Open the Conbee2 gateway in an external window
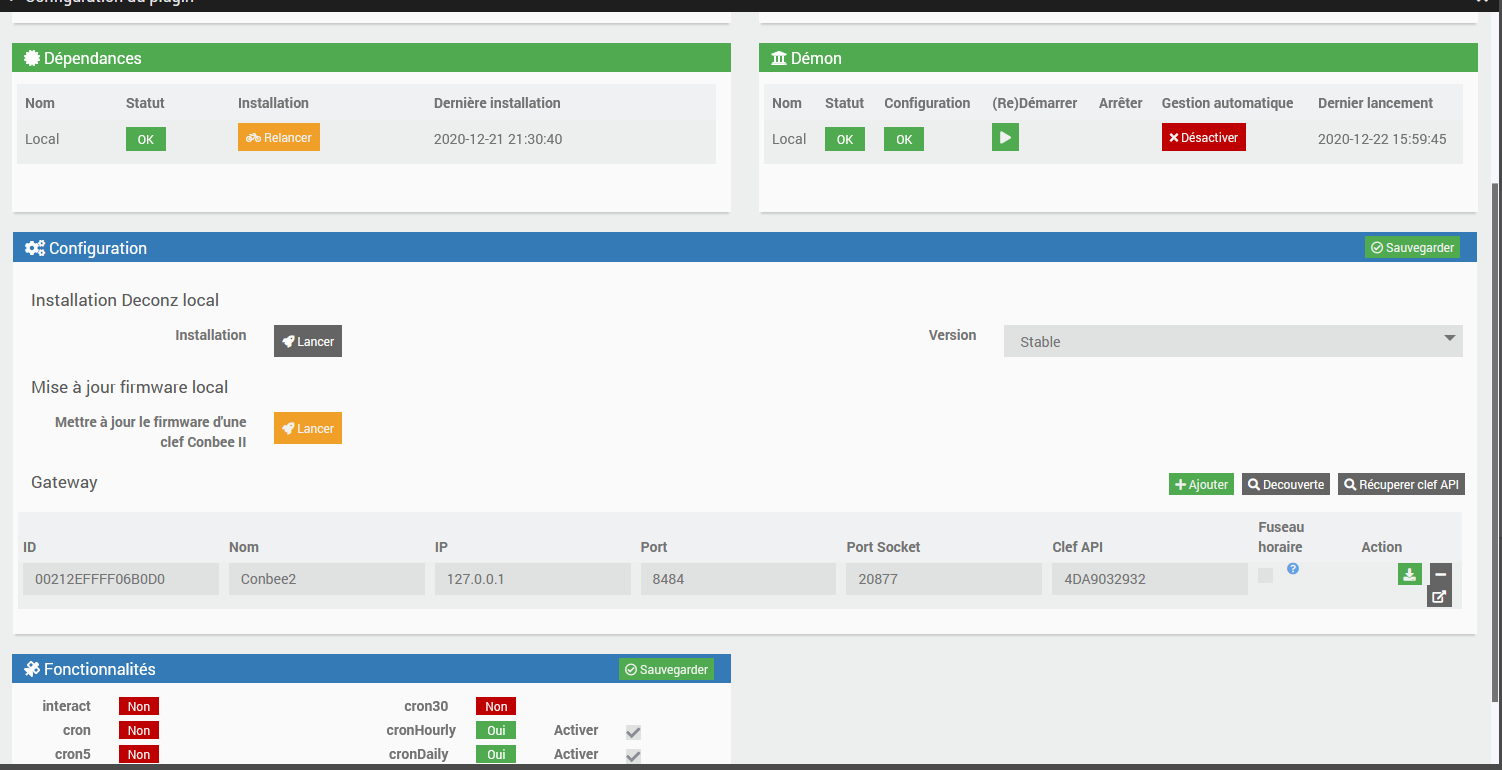 pos(1440,597)
